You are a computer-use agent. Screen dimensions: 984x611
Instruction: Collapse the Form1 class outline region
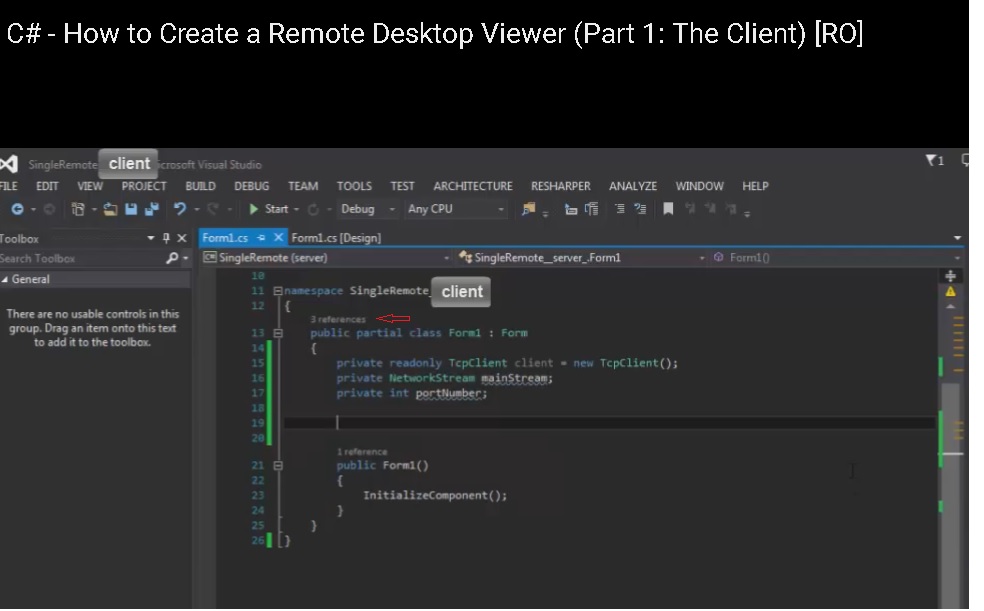click(278, 333)
